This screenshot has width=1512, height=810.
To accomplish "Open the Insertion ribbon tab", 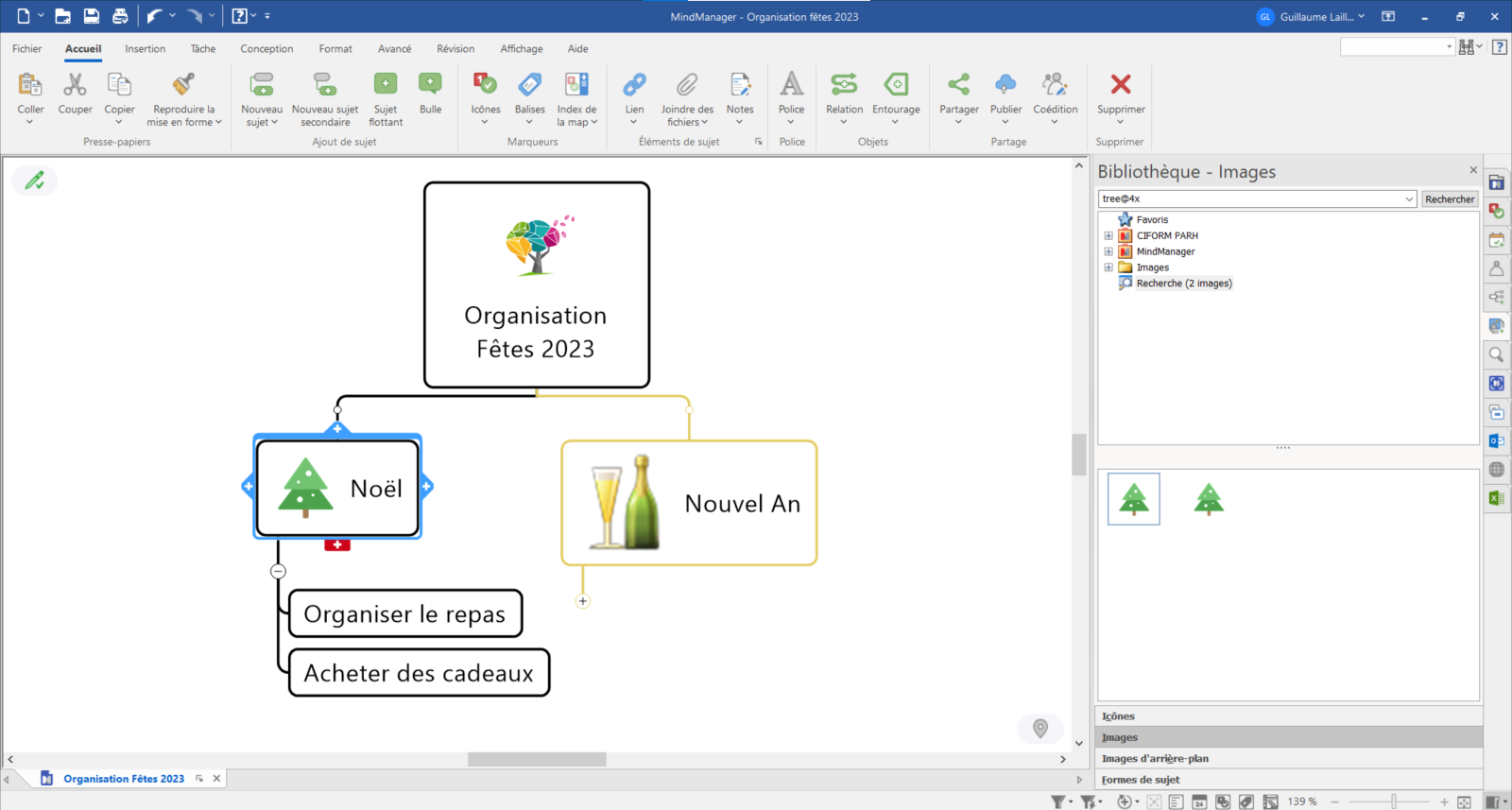I will [x=145, y=49].
